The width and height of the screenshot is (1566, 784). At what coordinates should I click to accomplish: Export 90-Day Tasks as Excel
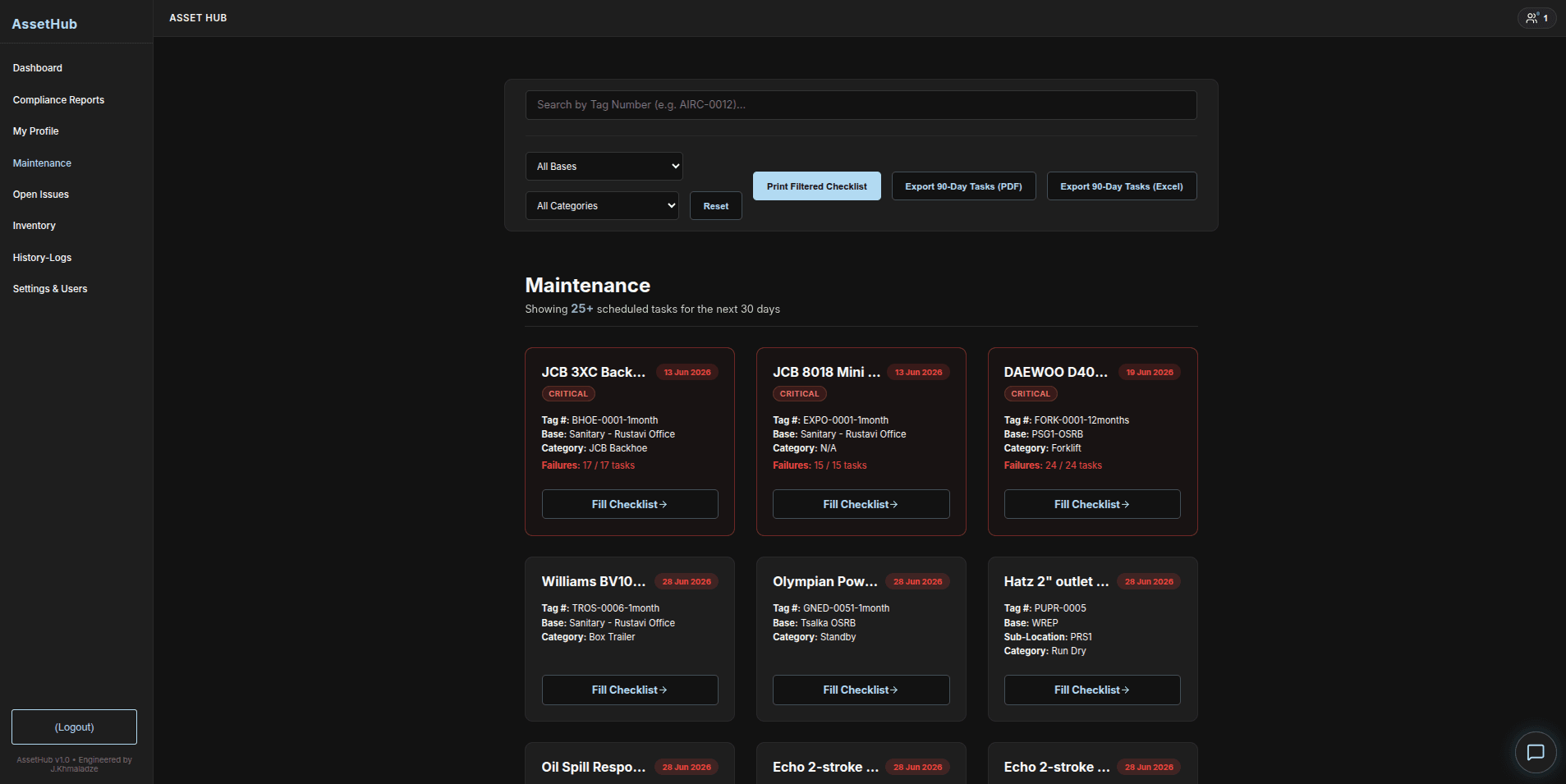(1121, 186)
